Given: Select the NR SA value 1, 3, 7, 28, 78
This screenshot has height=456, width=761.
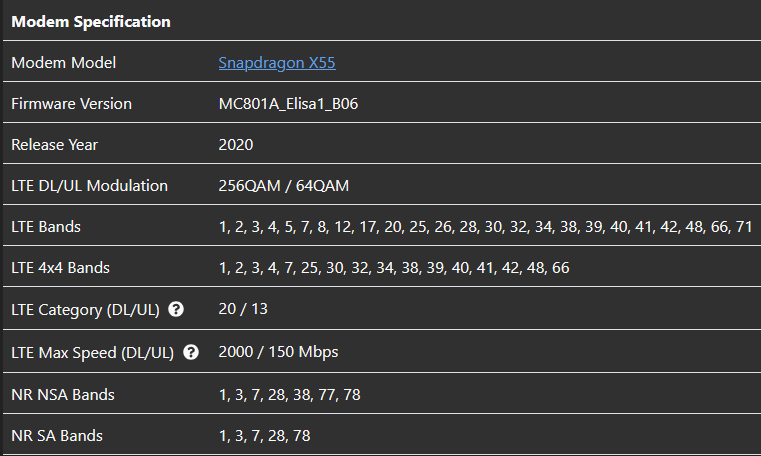Looking at the screenshot, I should [264, 436].
